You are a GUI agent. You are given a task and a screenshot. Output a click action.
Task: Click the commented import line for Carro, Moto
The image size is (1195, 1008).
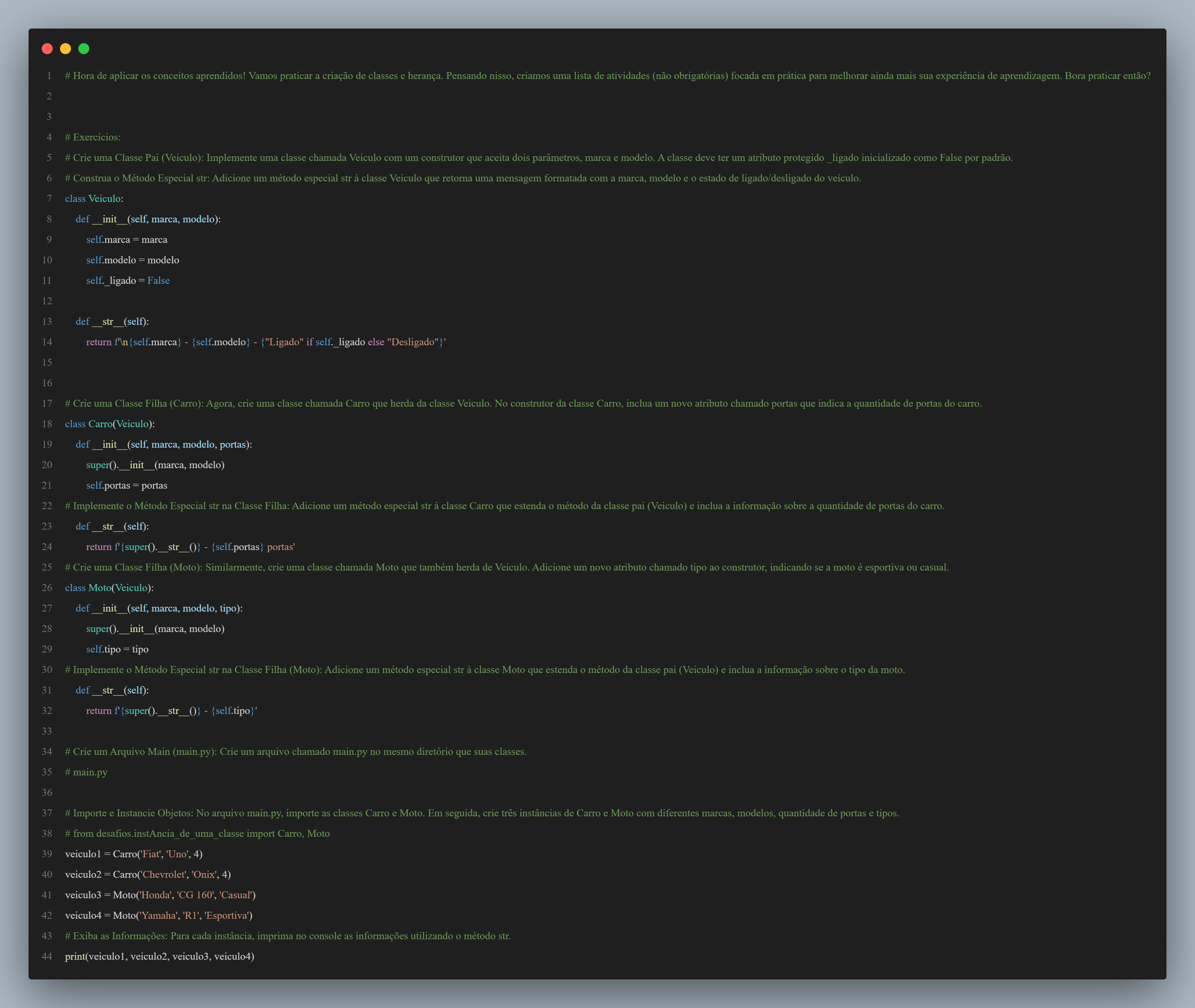[197, 834]
